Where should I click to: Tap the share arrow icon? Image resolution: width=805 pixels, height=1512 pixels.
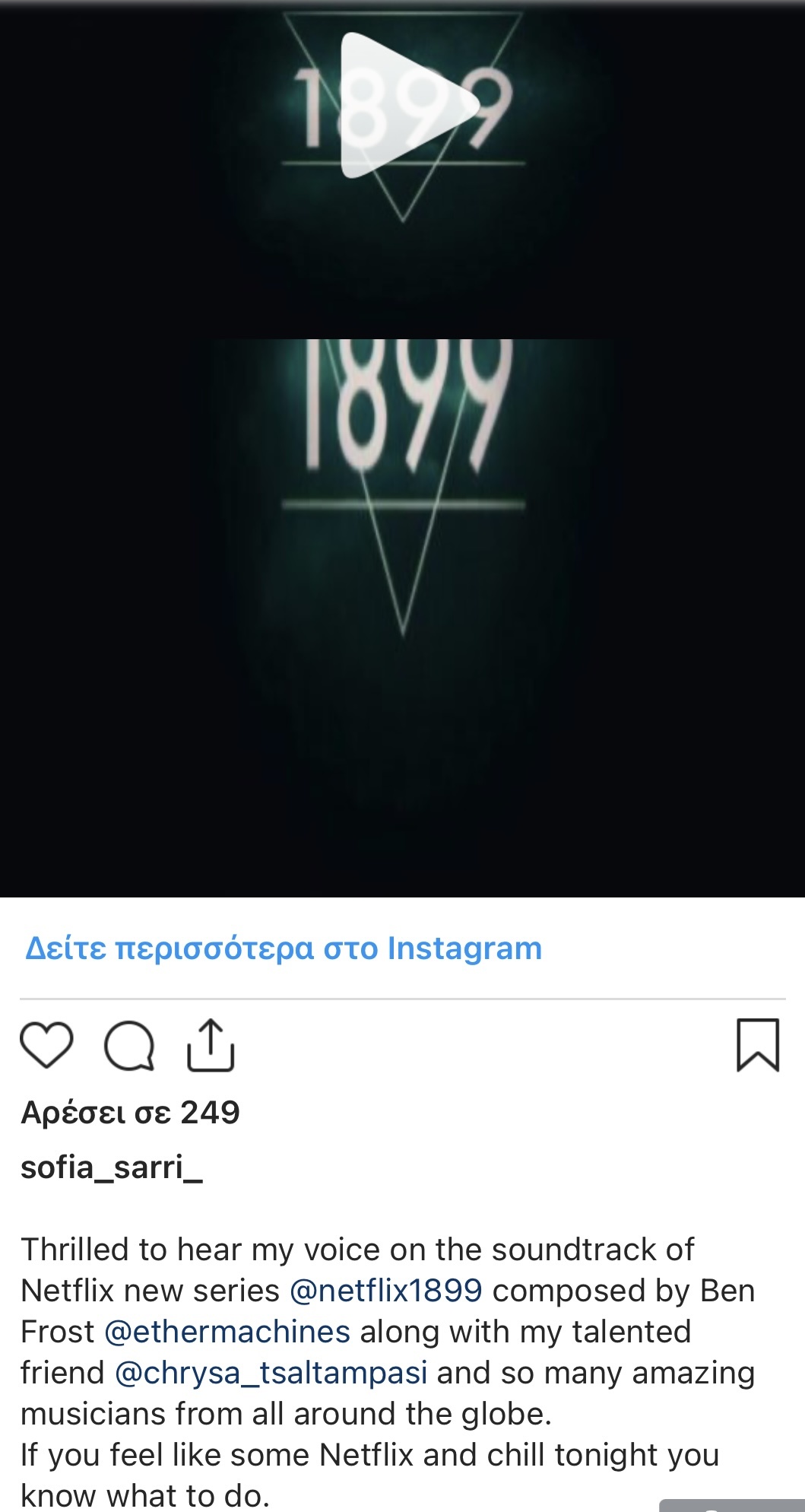[x=211, y=1045]
